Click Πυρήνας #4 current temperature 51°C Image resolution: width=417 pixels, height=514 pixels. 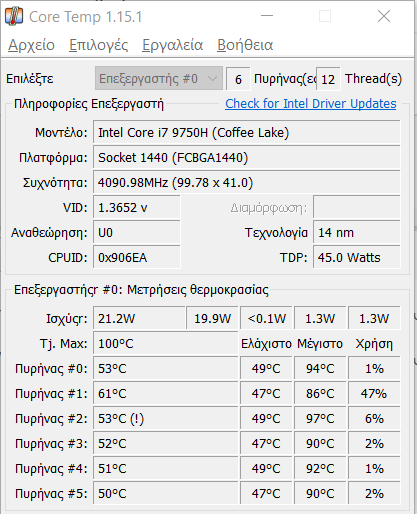click(x=166, y=468)
